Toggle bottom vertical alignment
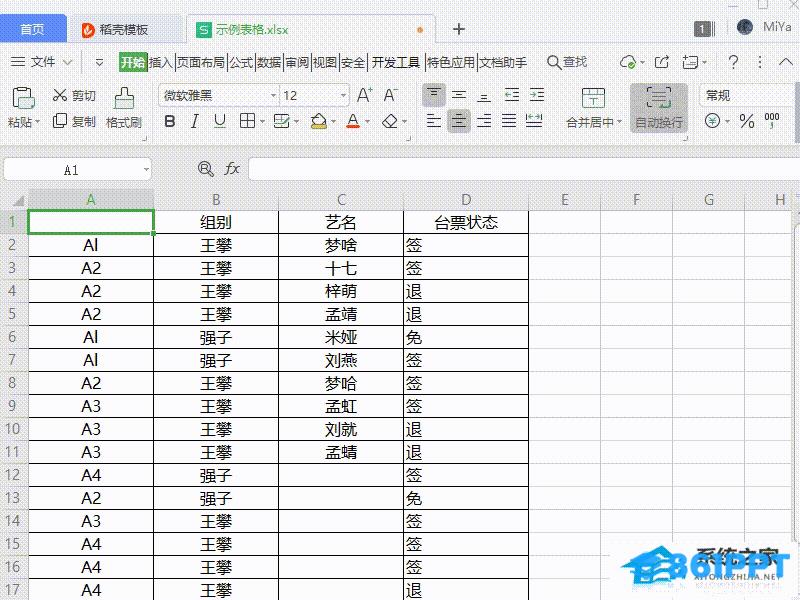 (x=484, y=95)
